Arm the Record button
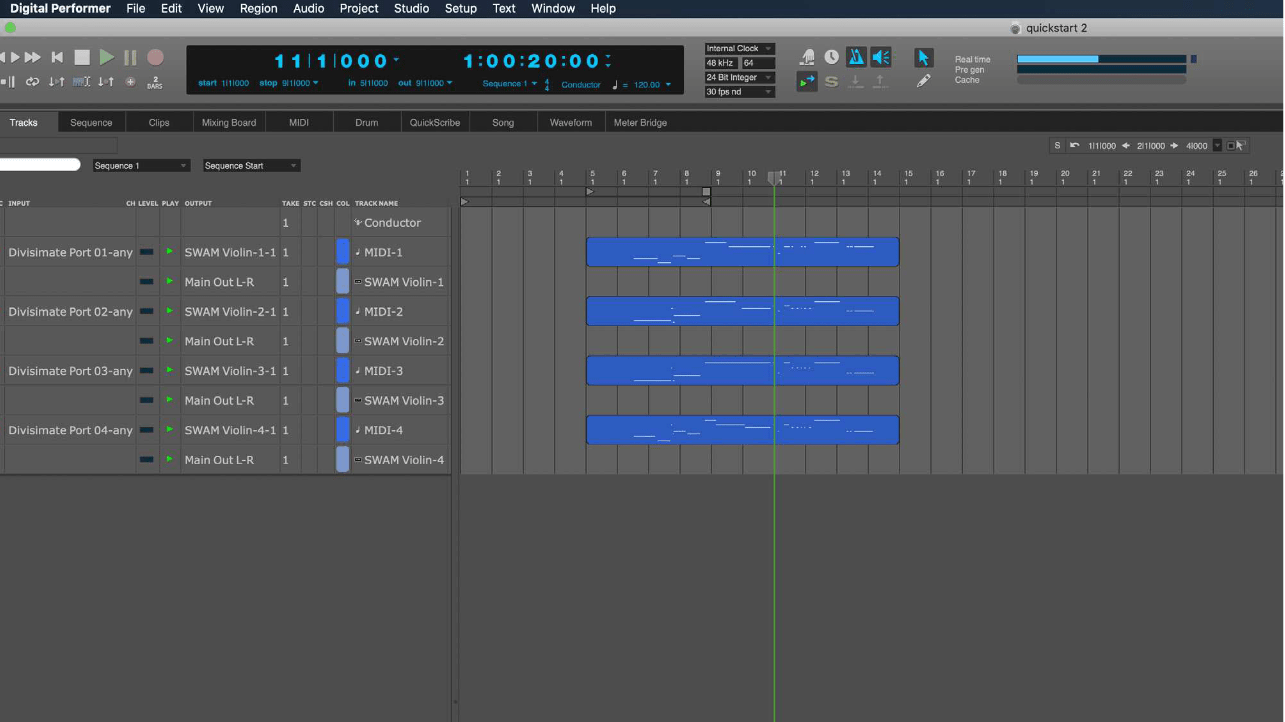Viewport: 1285px width, 722px height. pos(155,58)
